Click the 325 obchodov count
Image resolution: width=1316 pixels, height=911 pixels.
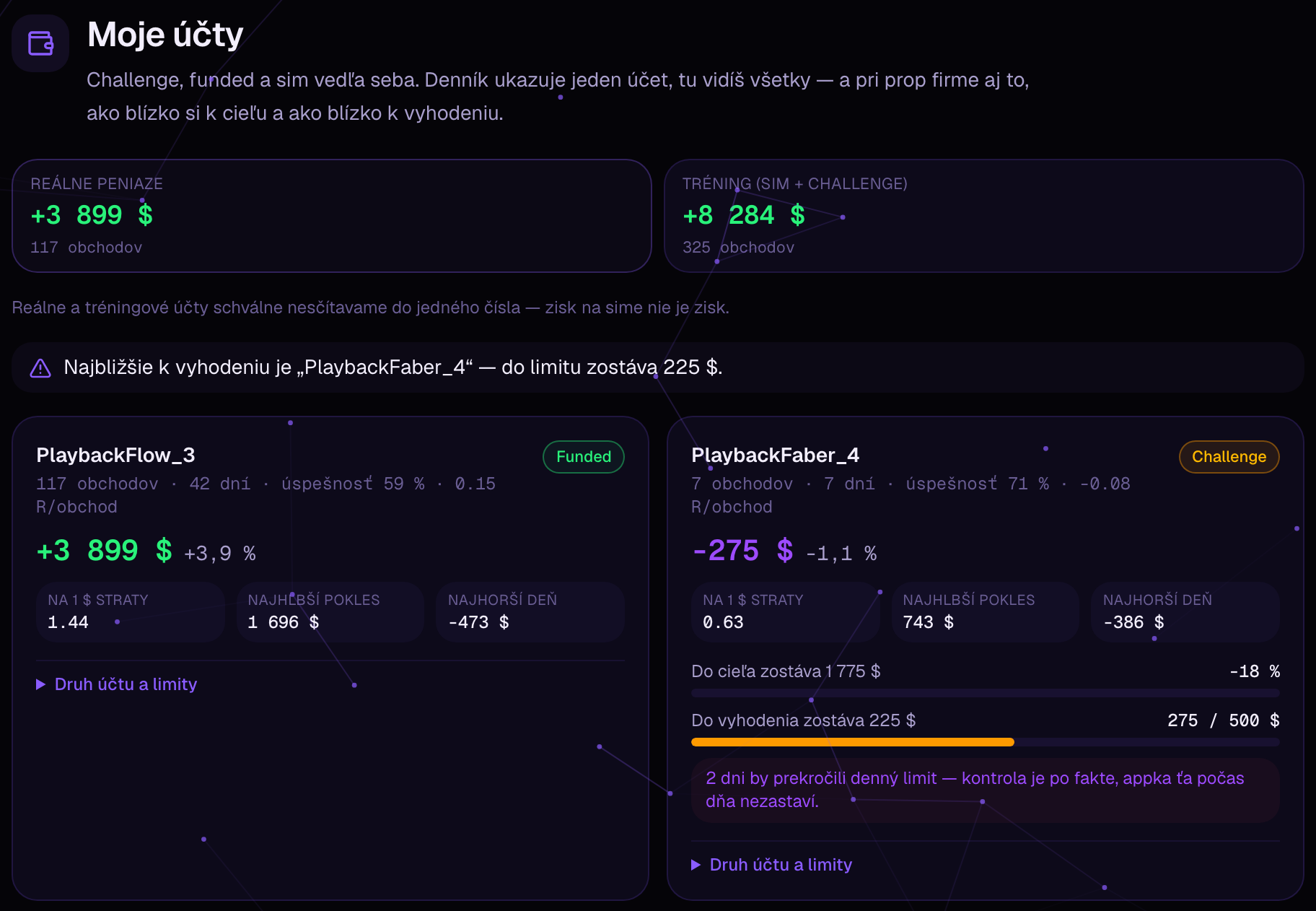738,248
